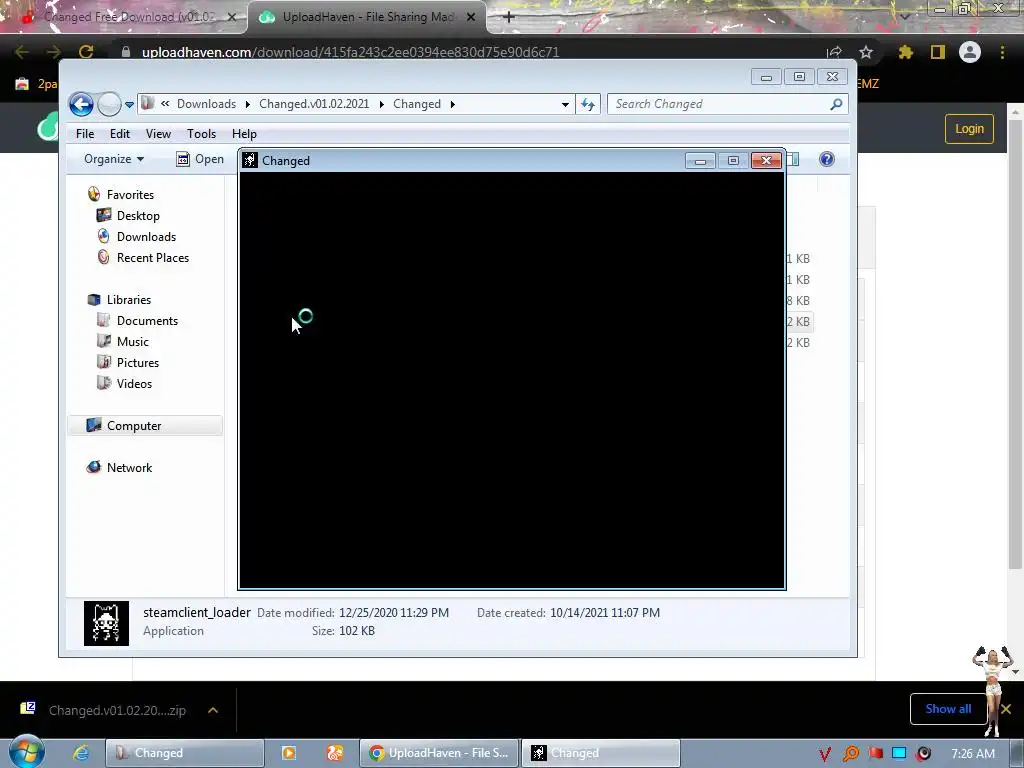Expand arrow after Changed folder breadcrumb
The image size is (1024, 768).
click(452, 104)
